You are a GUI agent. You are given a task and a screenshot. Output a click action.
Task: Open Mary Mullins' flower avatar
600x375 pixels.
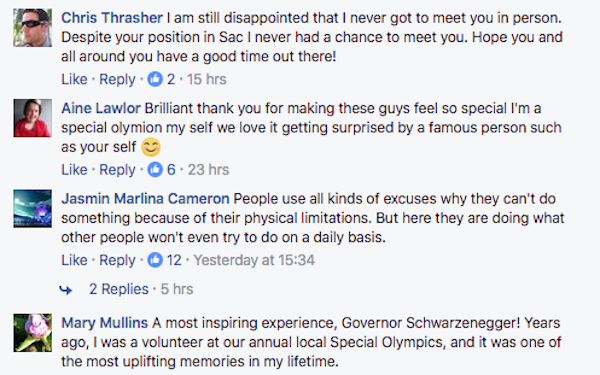click(33, 333)
